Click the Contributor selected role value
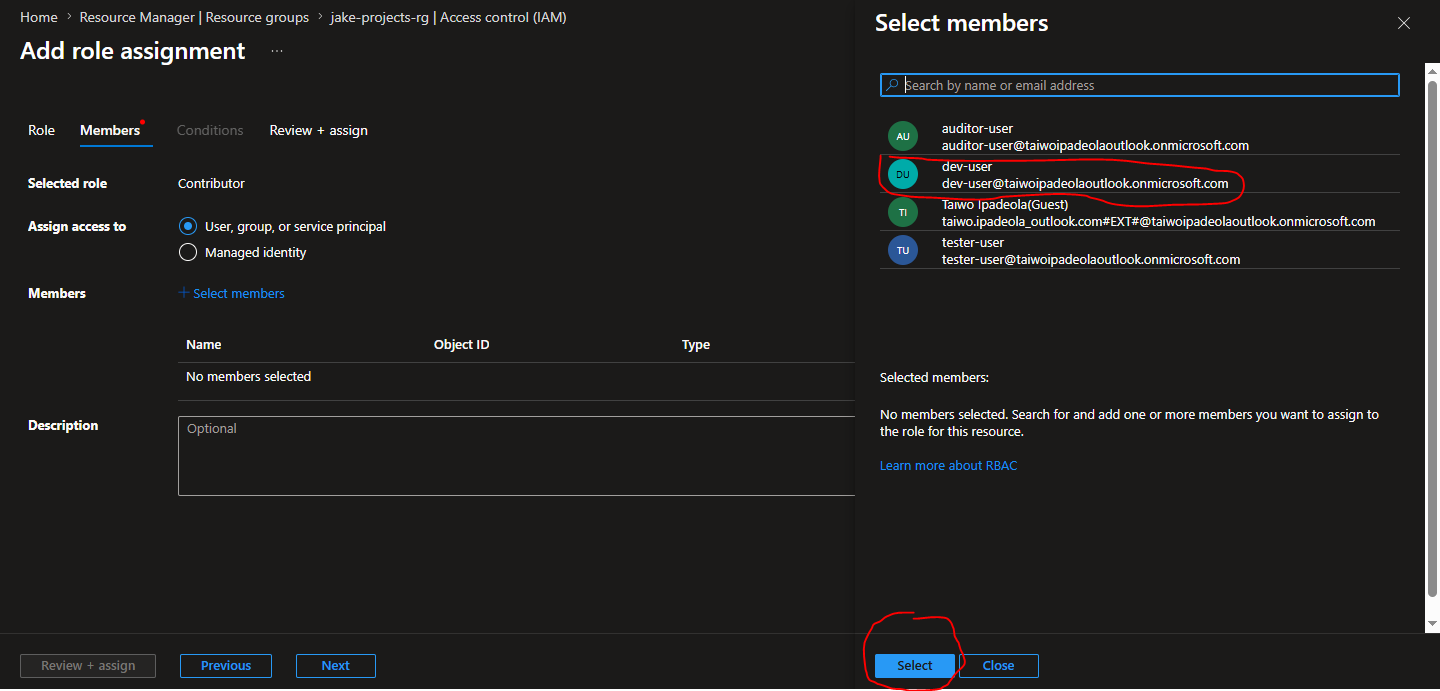 pyautogui.click(x=211, y=183)
